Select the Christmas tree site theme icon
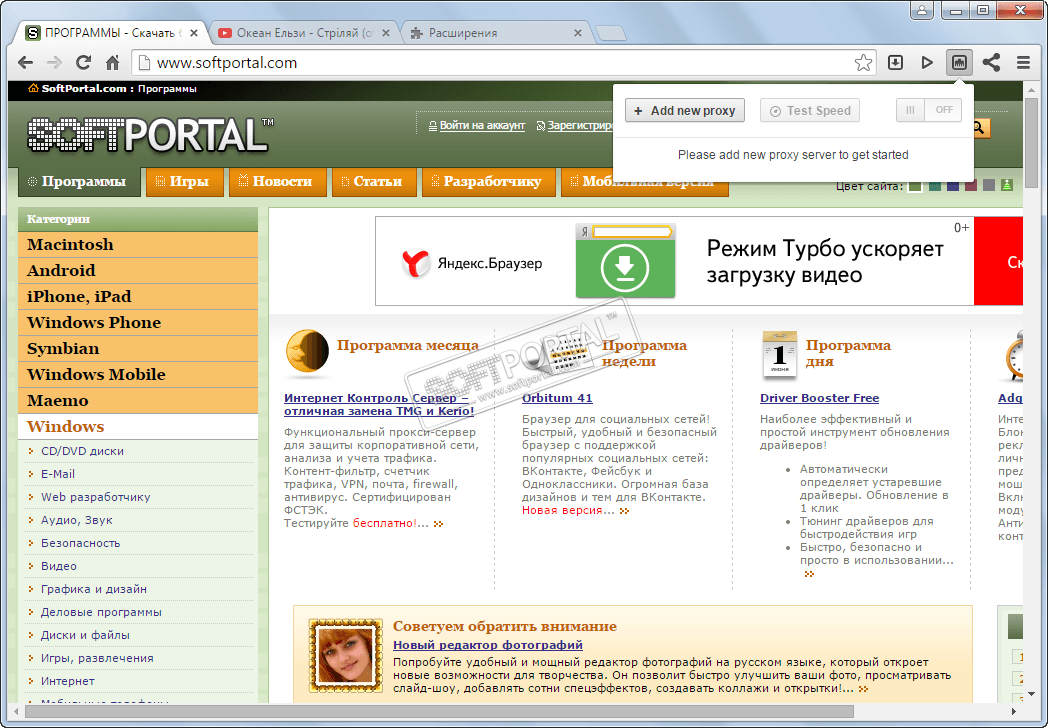Screen dimensions: 1048x728 click(1007, 185)
